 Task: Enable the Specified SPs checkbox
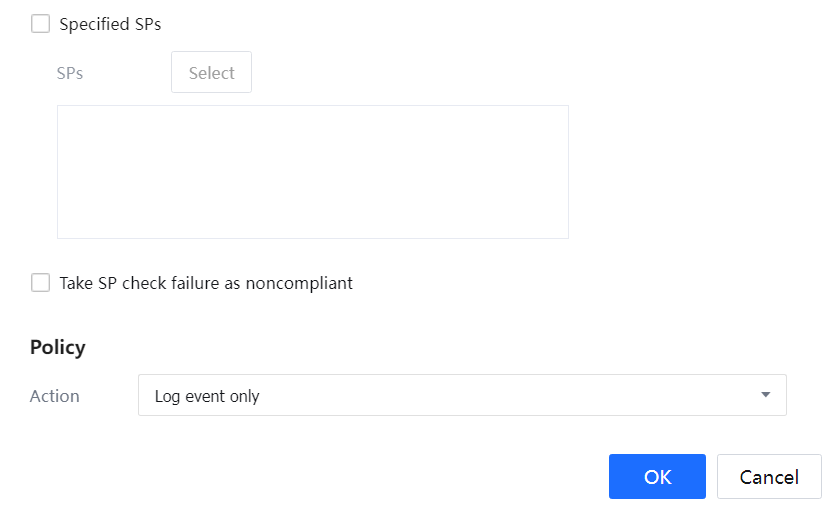tap(40, 24)
